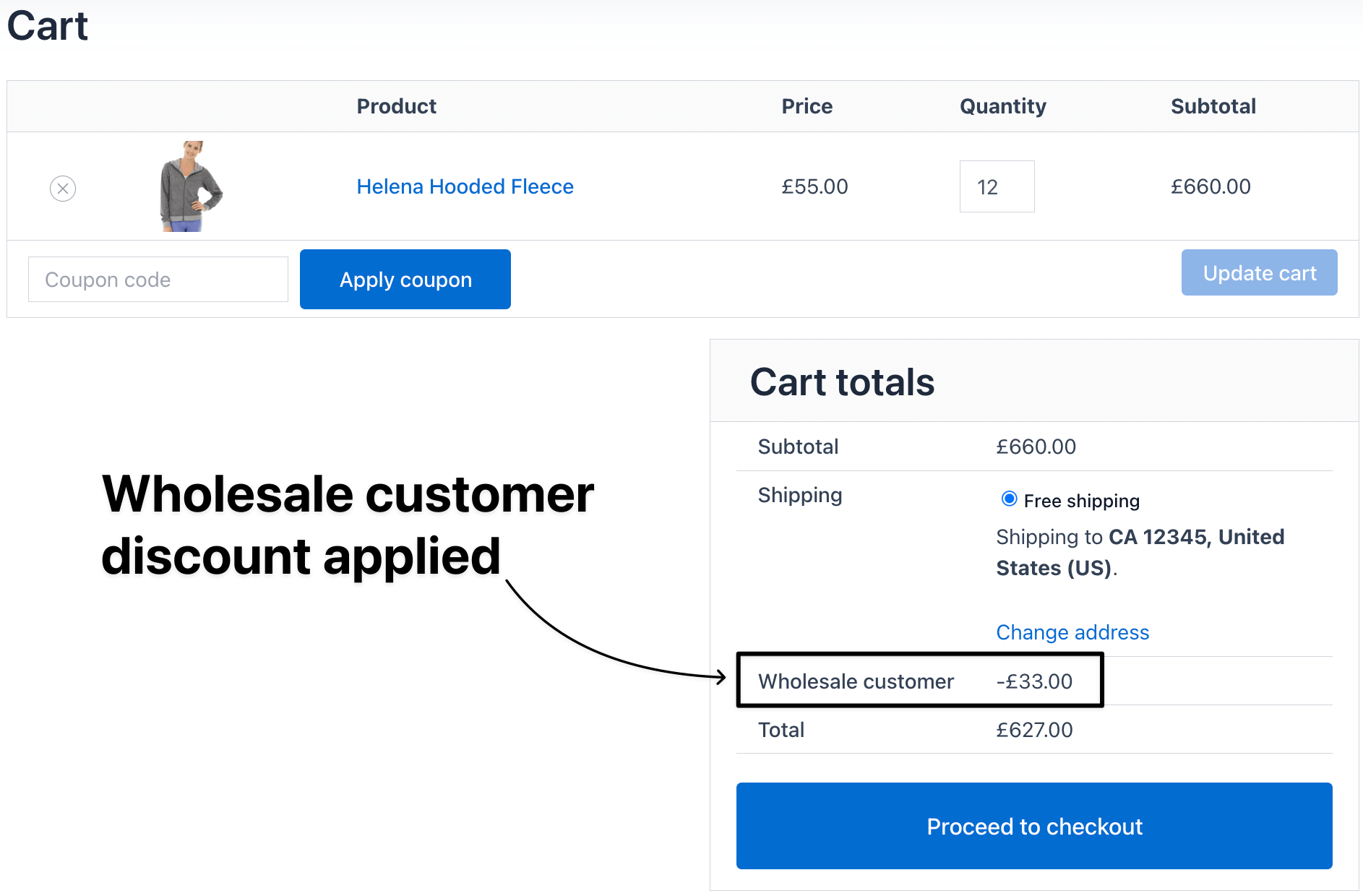Click the £627.00 total amount
The width and height of the screenshot is (1363, 896).
pyautogui.click(x=1033, y=730)
